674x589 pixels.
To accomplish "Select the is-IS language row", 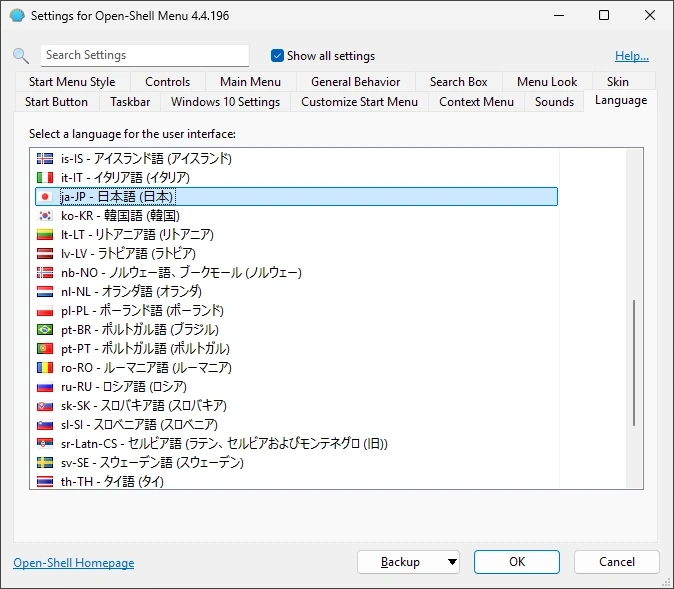I will pos(297,159).
